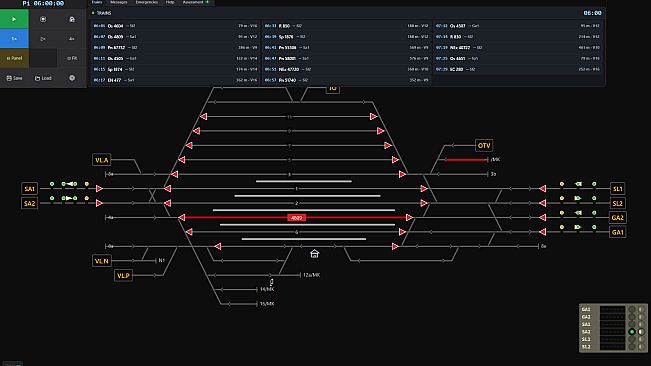Click the GA1 indicator lamp in block panel

click(632, 309)
